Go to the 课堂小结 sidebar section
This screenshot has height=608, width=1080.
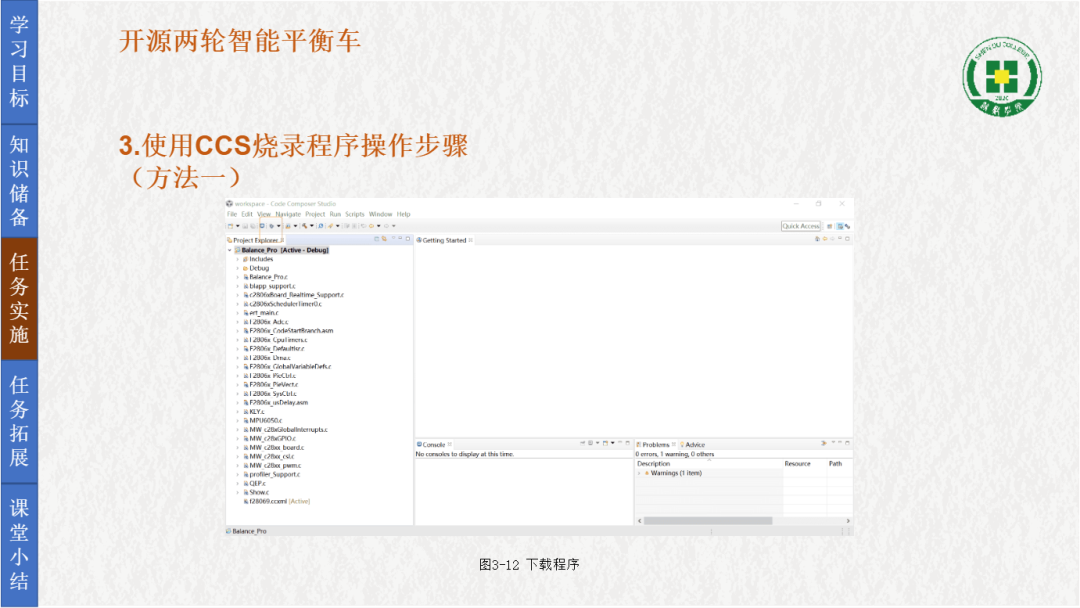point(19,545)
